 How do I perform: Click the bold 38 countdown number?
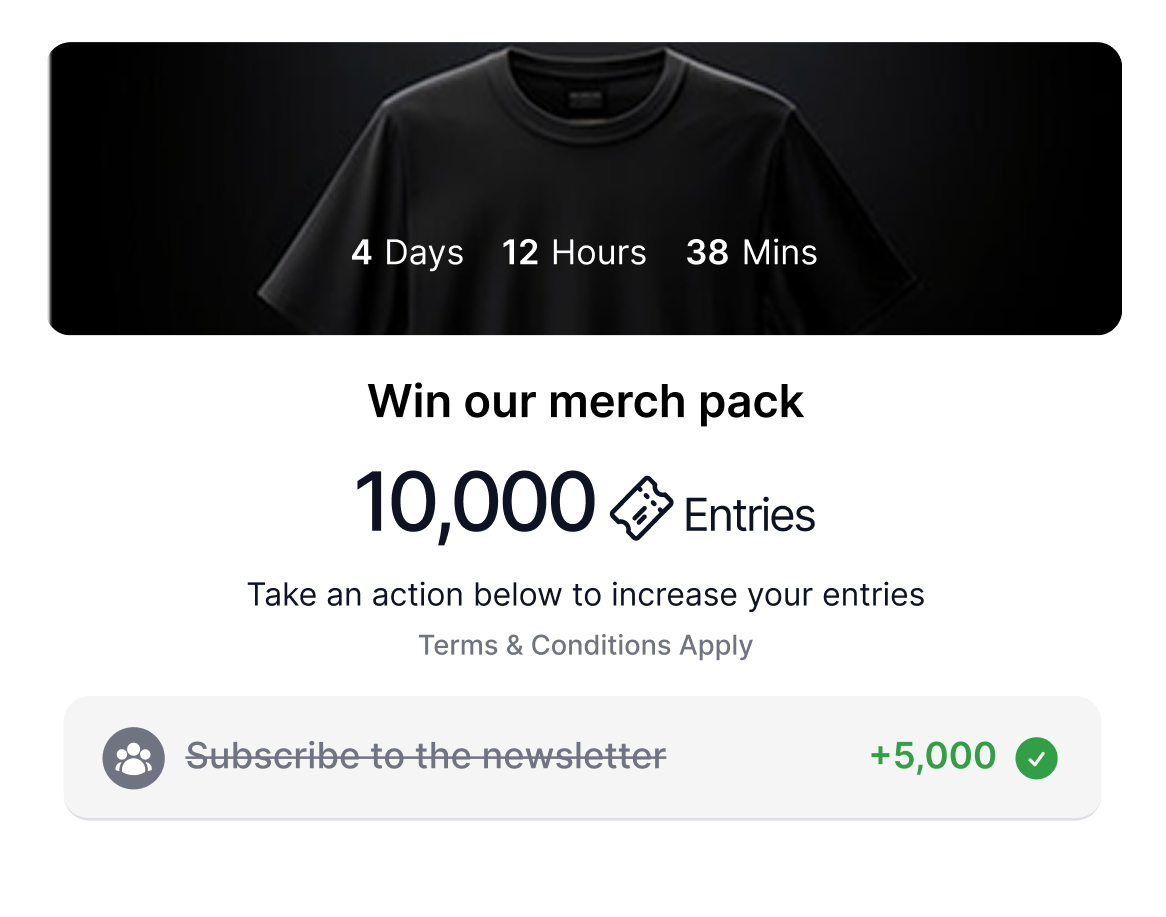(707, 253)
